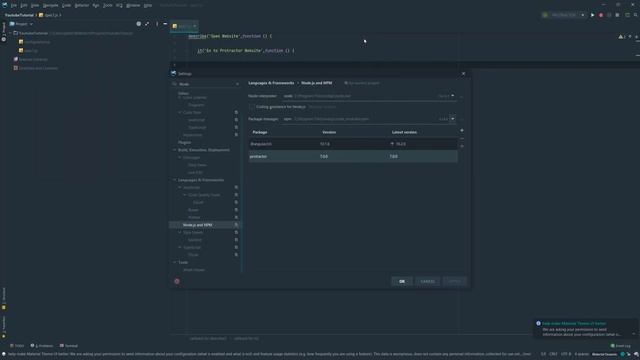640x360 pixels.
Task: Clear the Settings search field
Action: pos(237,84)
